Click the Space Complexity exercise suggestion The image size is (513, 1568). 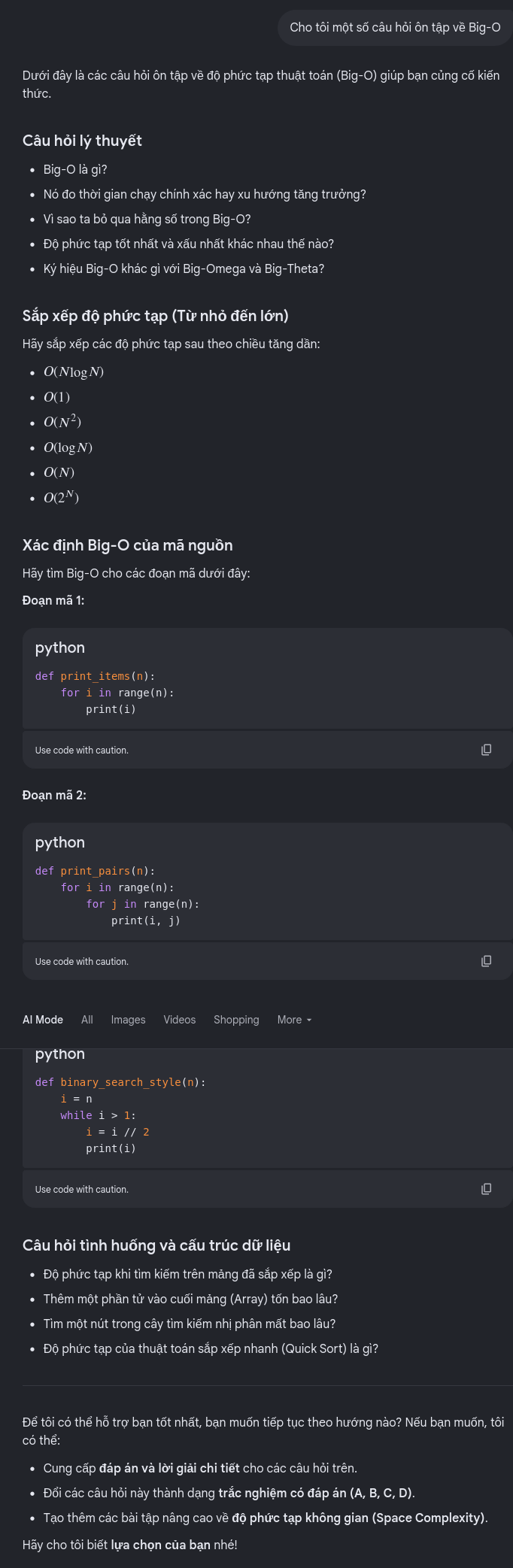pyautogui.click(x=360, y=1518)
